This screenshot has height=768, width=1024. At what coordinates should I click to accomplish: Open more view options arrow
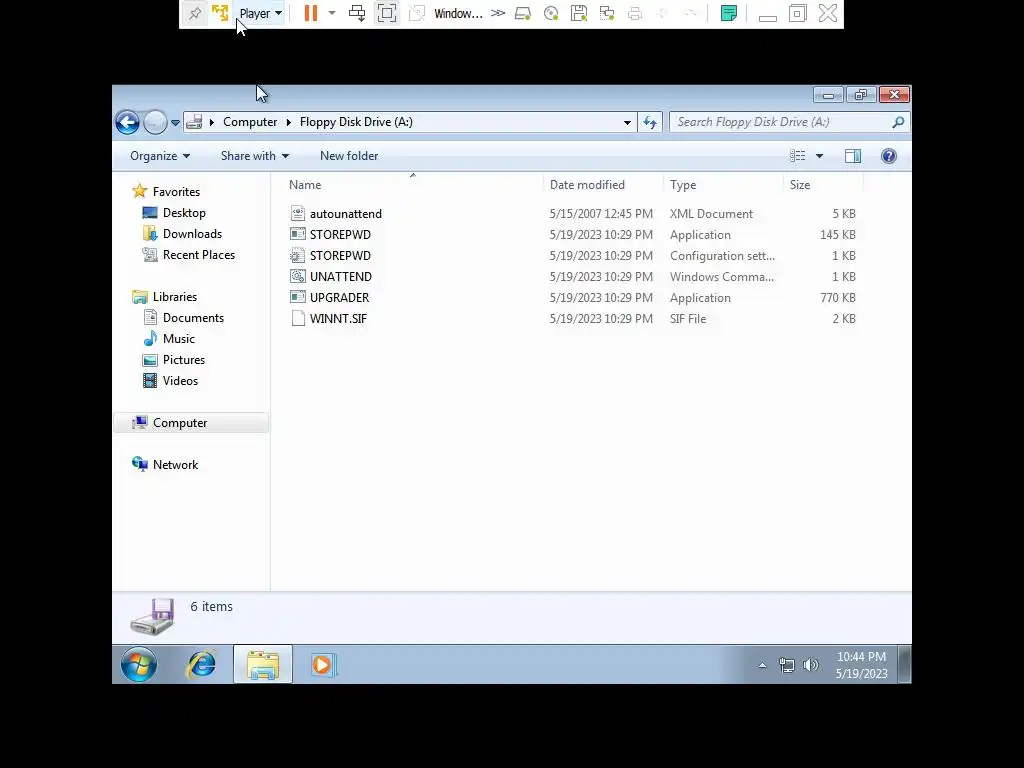[x=820, y=156]
